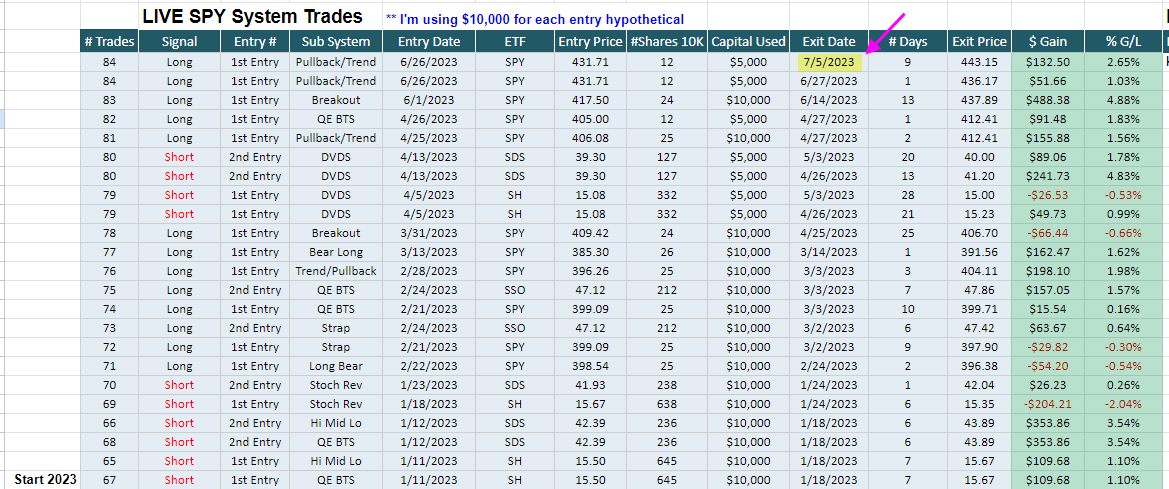Click the '% G/L' column header
Screen dimensions: 1169x489
1122,42
